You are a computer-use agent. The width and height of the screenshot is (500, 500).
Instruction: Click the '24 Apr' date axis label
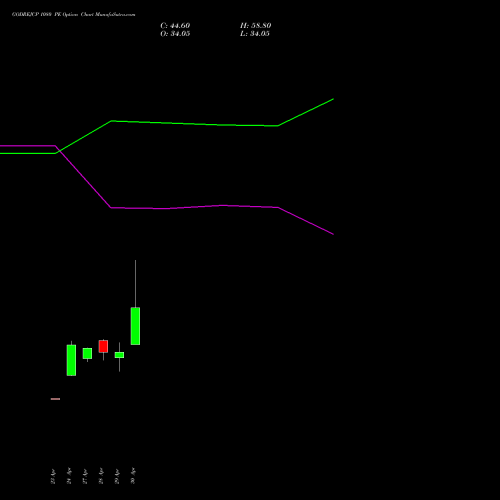coord(69,476)
